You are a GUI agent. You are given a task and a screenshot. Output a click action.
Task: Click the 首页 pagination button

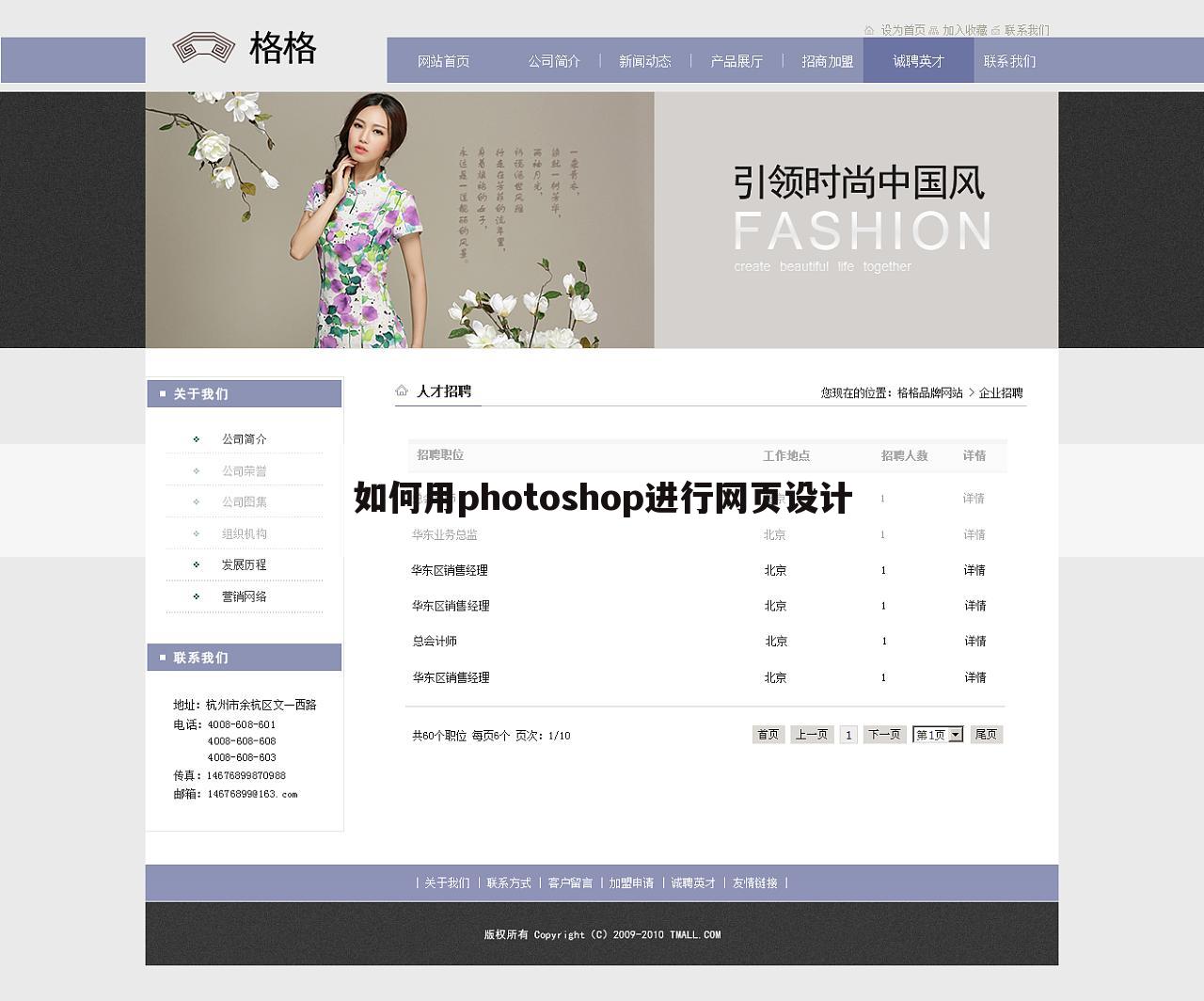tap(768, 735)
